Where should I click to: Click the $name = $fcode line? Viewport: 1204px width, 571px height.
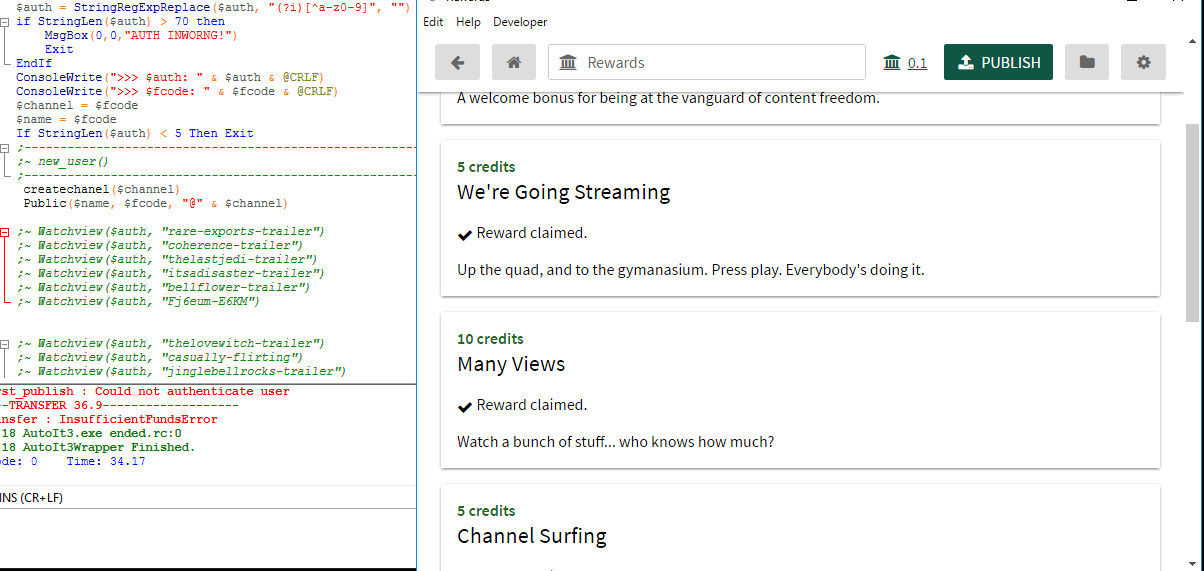66,119
